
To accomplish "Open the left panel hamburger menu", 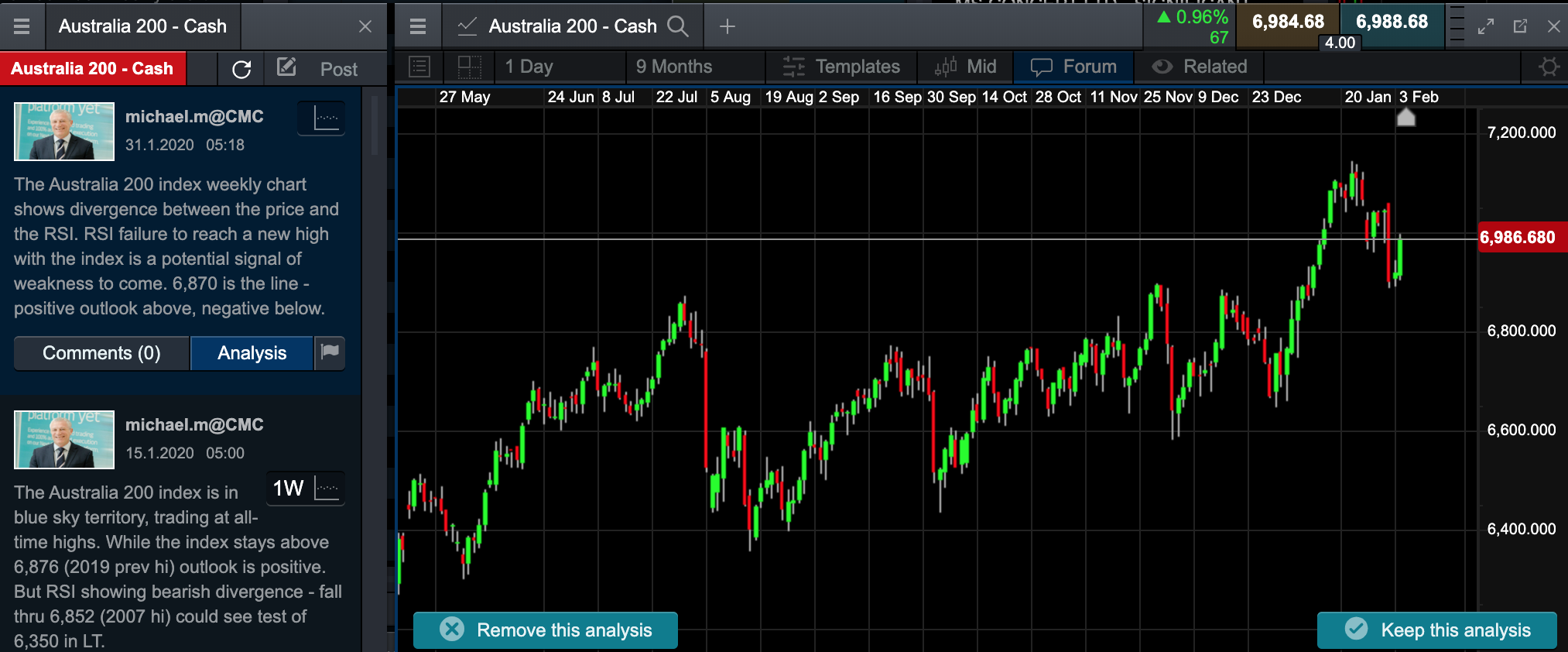I will click(22, 26).
